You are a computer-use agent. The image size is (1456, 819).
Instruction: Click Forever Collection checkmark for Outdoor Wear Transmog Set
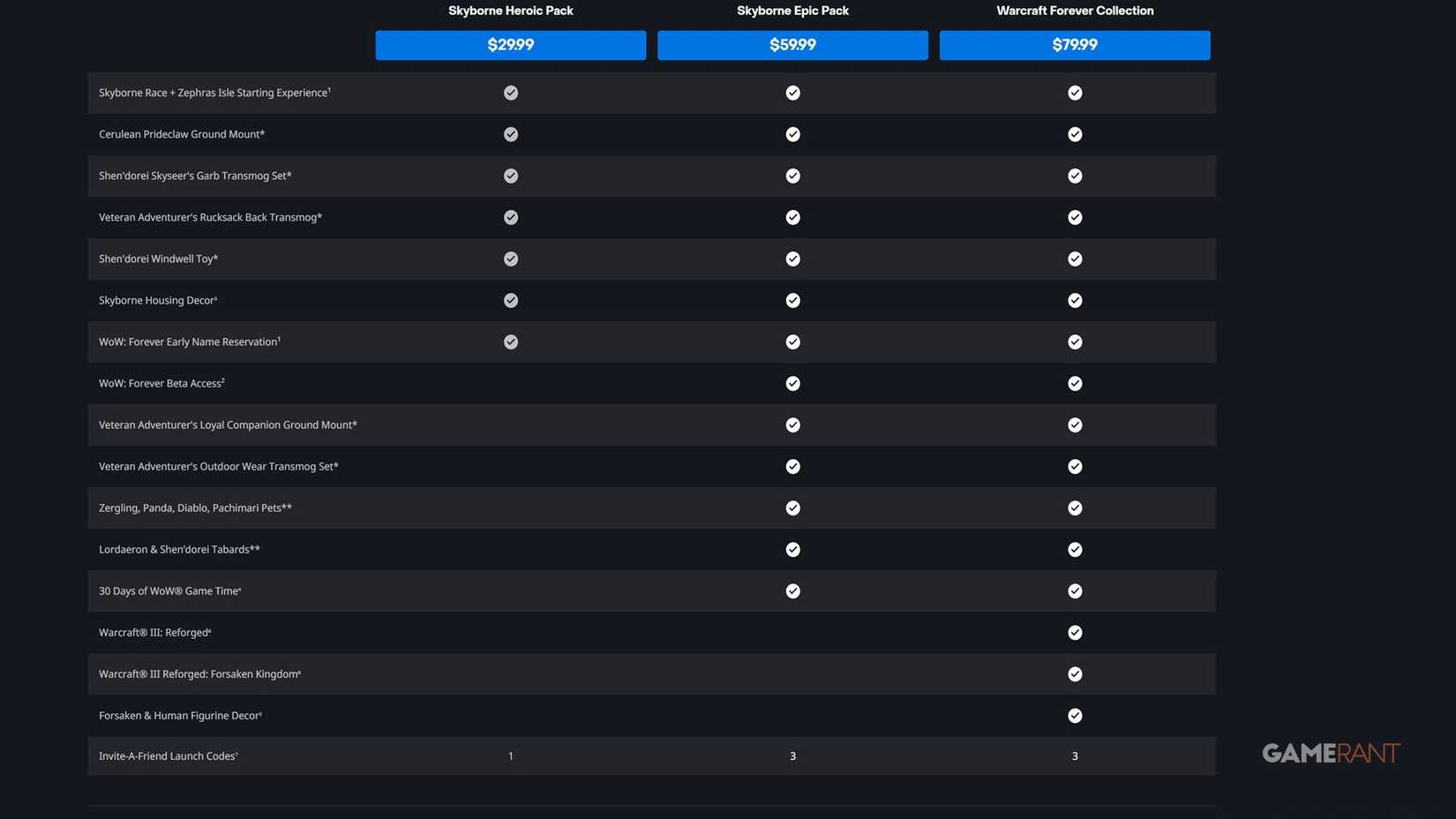tap(1075, 466)
